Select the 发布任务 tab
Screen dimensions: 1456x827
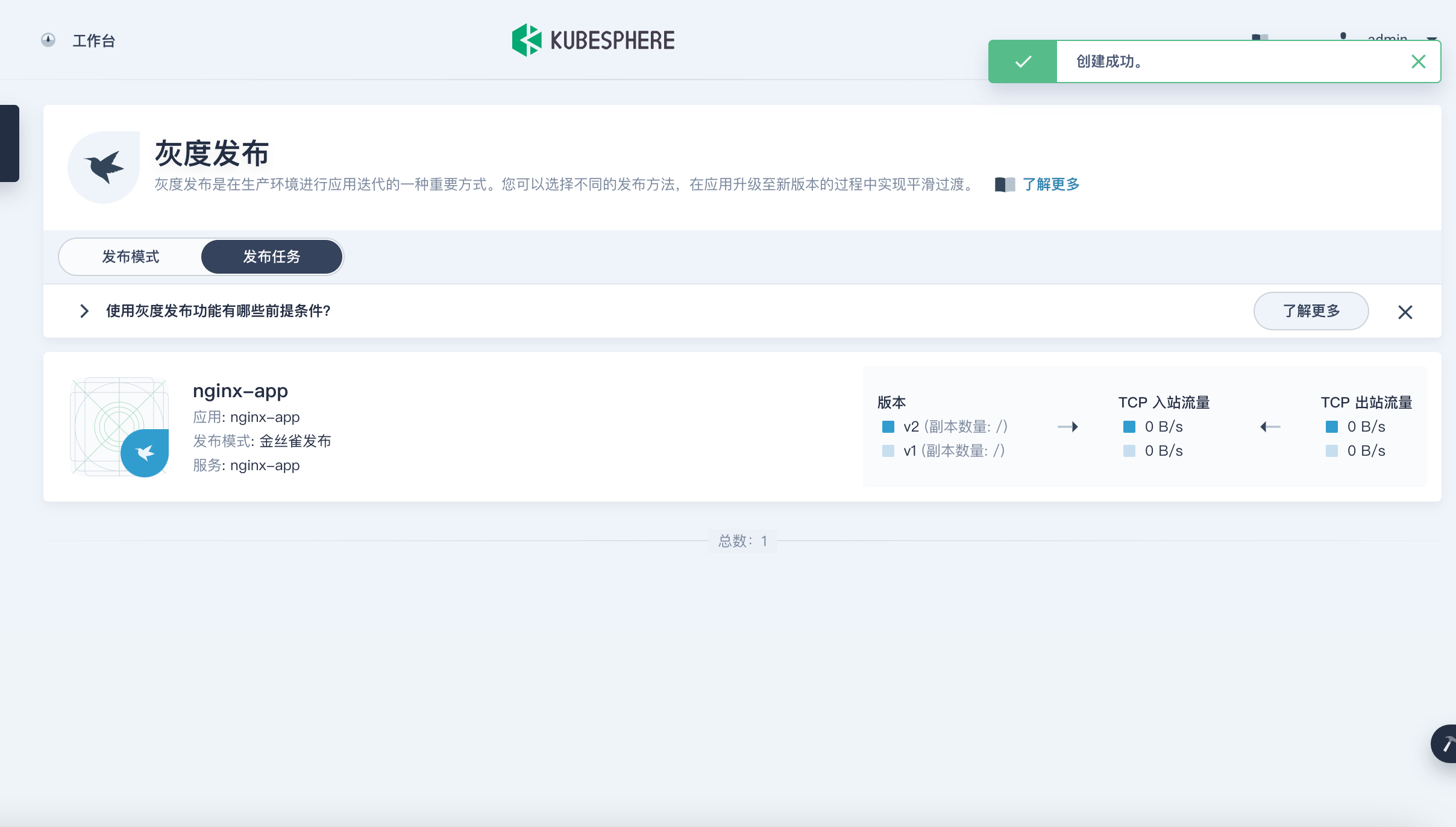point(271,257)
